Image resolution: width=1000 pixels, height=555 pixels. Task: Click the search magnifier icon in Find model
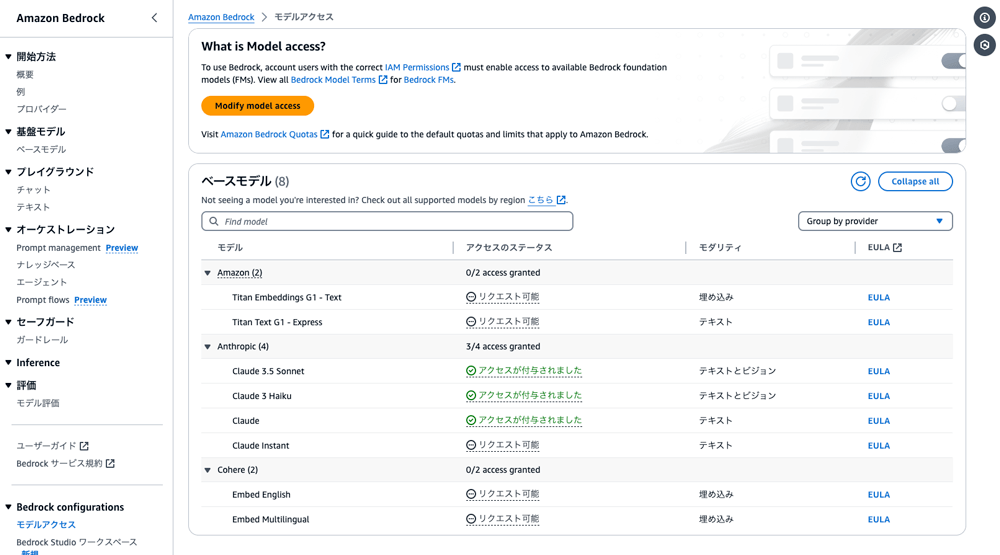click(x=214, y=221)
